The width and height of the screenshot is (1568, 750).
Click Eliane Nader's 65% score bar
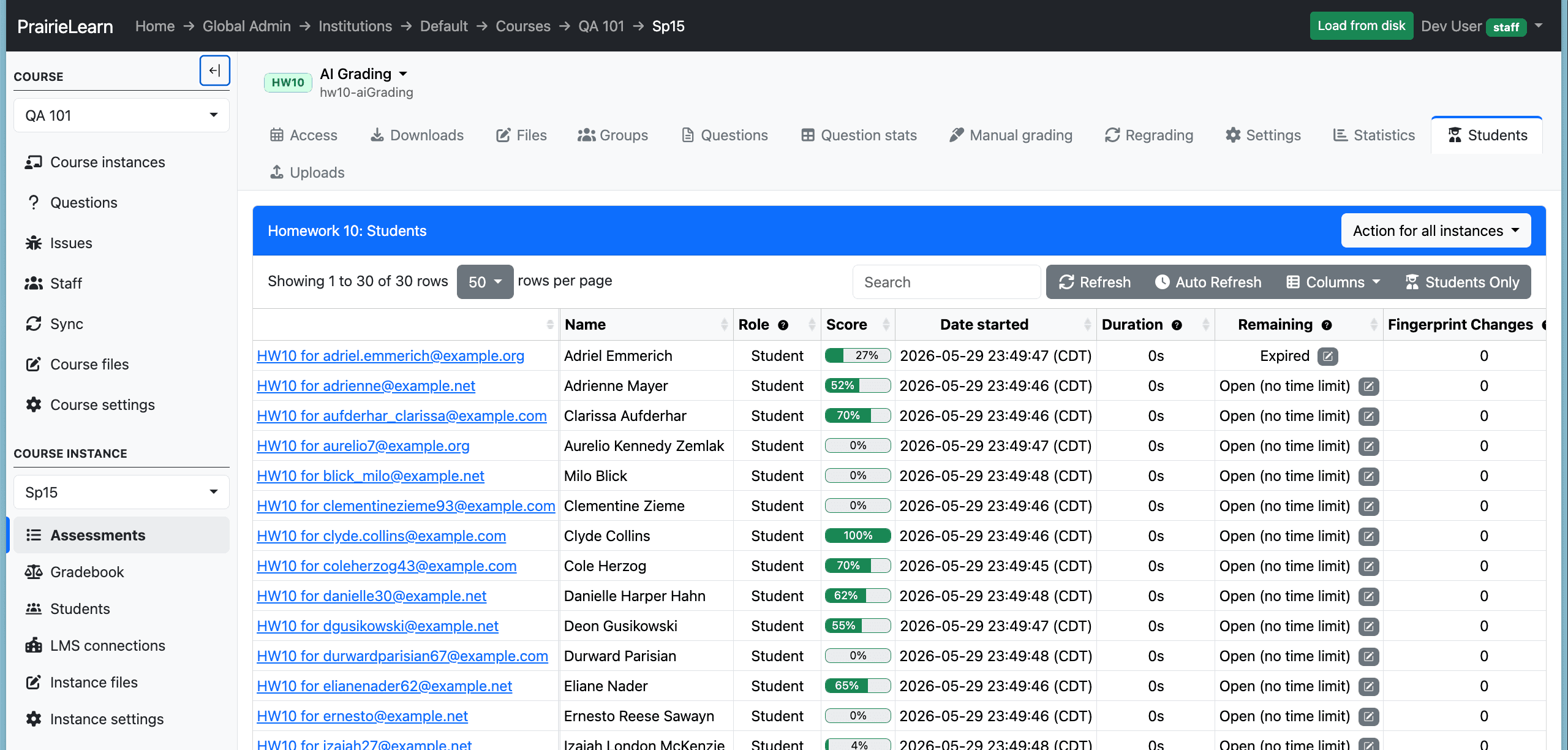pyautogui.click(x=858, y=686)
